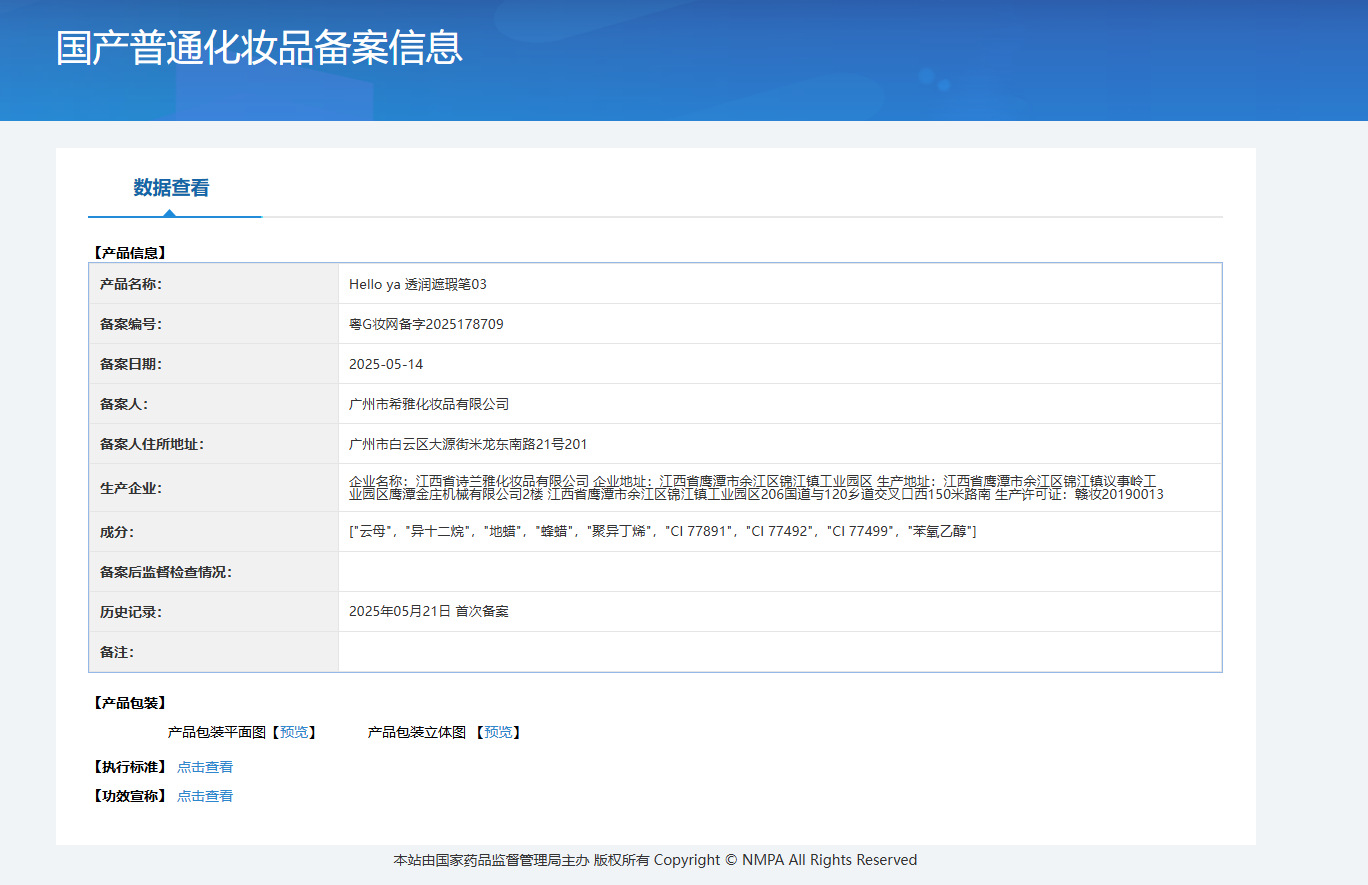
Task: Click the 备案人 row label
Action: tap(123, 405)
